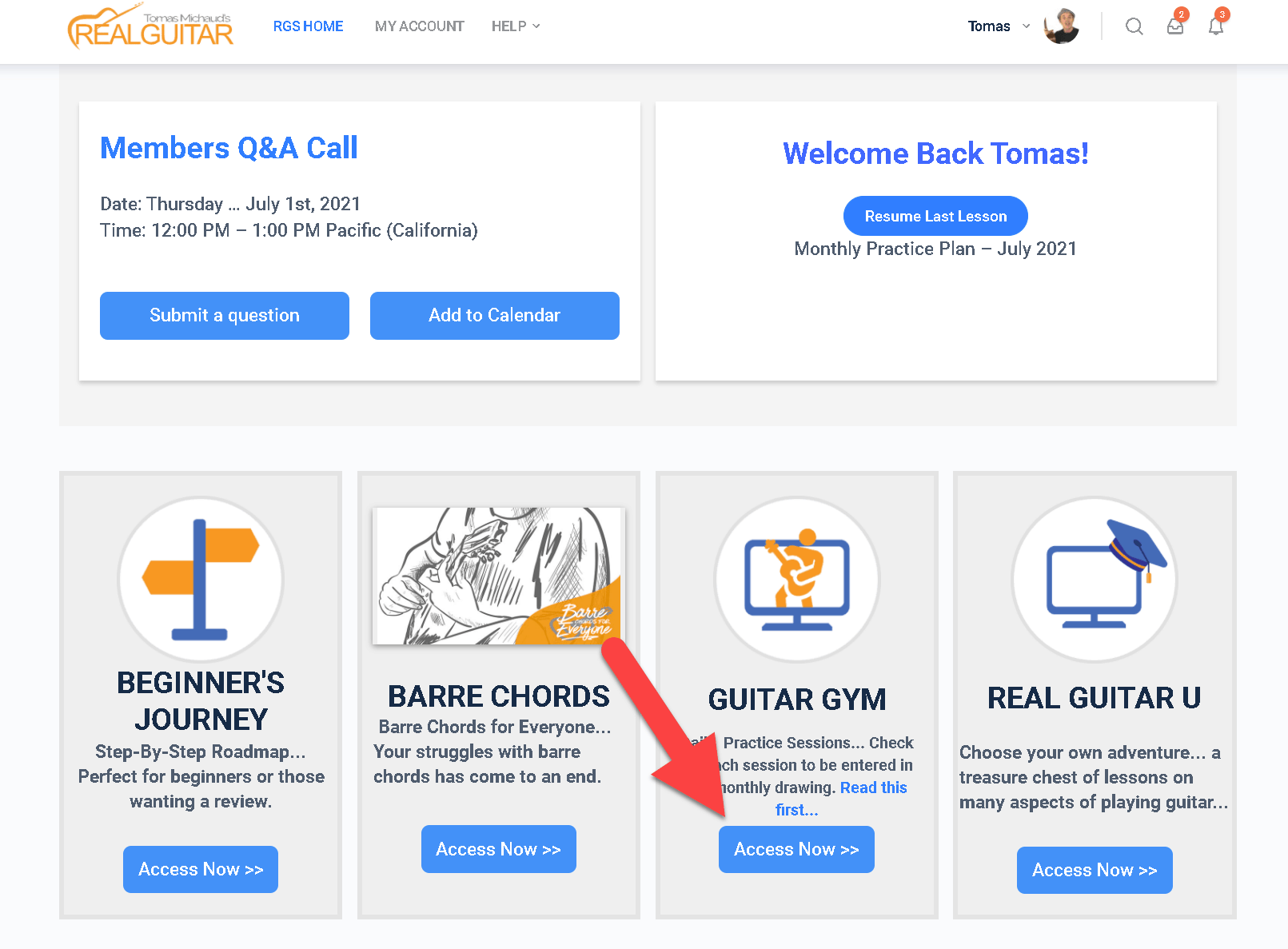1288x949 pixels.
Task: Open MY ACCOUNT menu item
Action: coord(419,26)
